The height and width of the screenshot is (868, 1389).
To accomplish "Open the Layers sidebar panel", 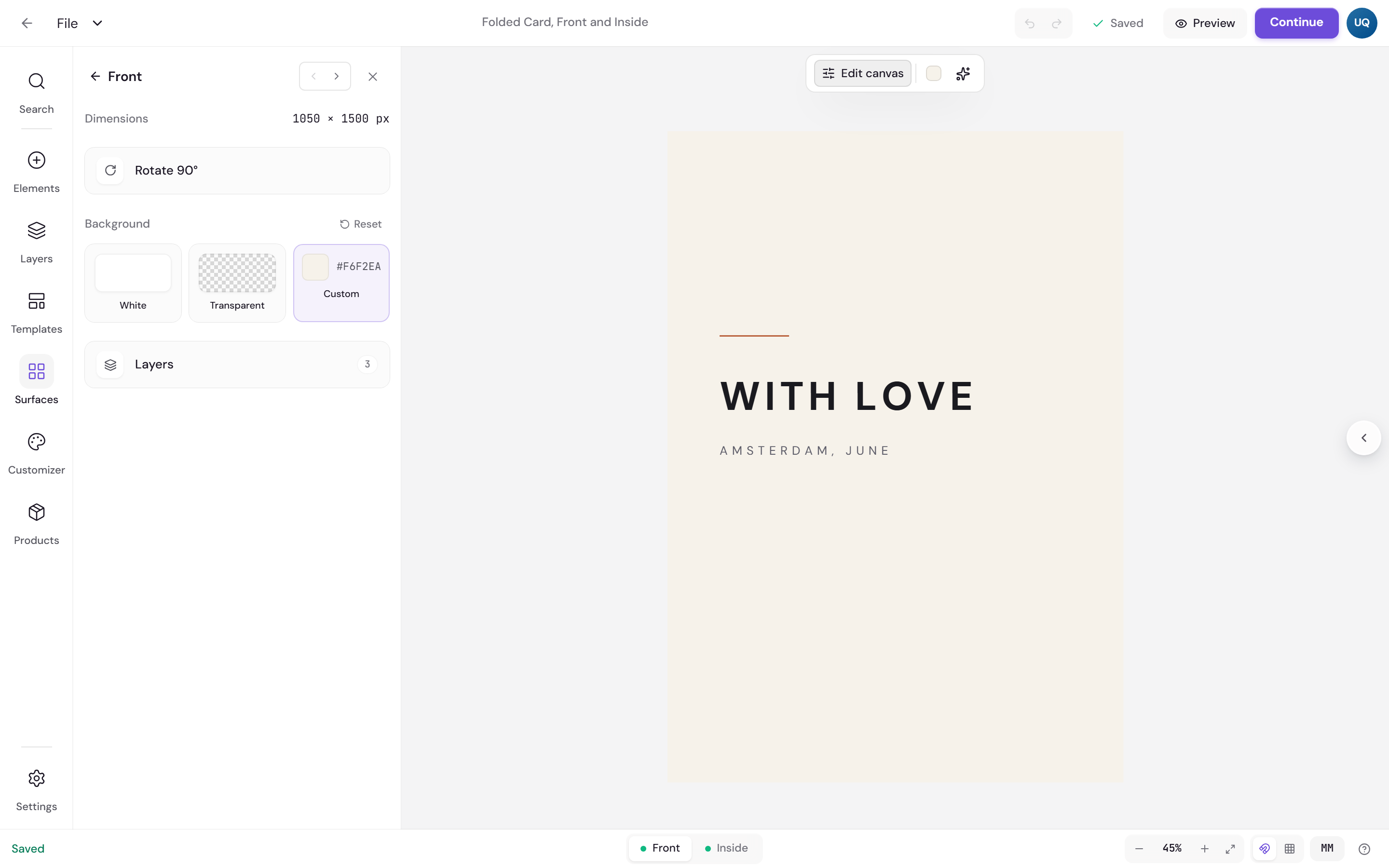I will [x=36, y=242].
